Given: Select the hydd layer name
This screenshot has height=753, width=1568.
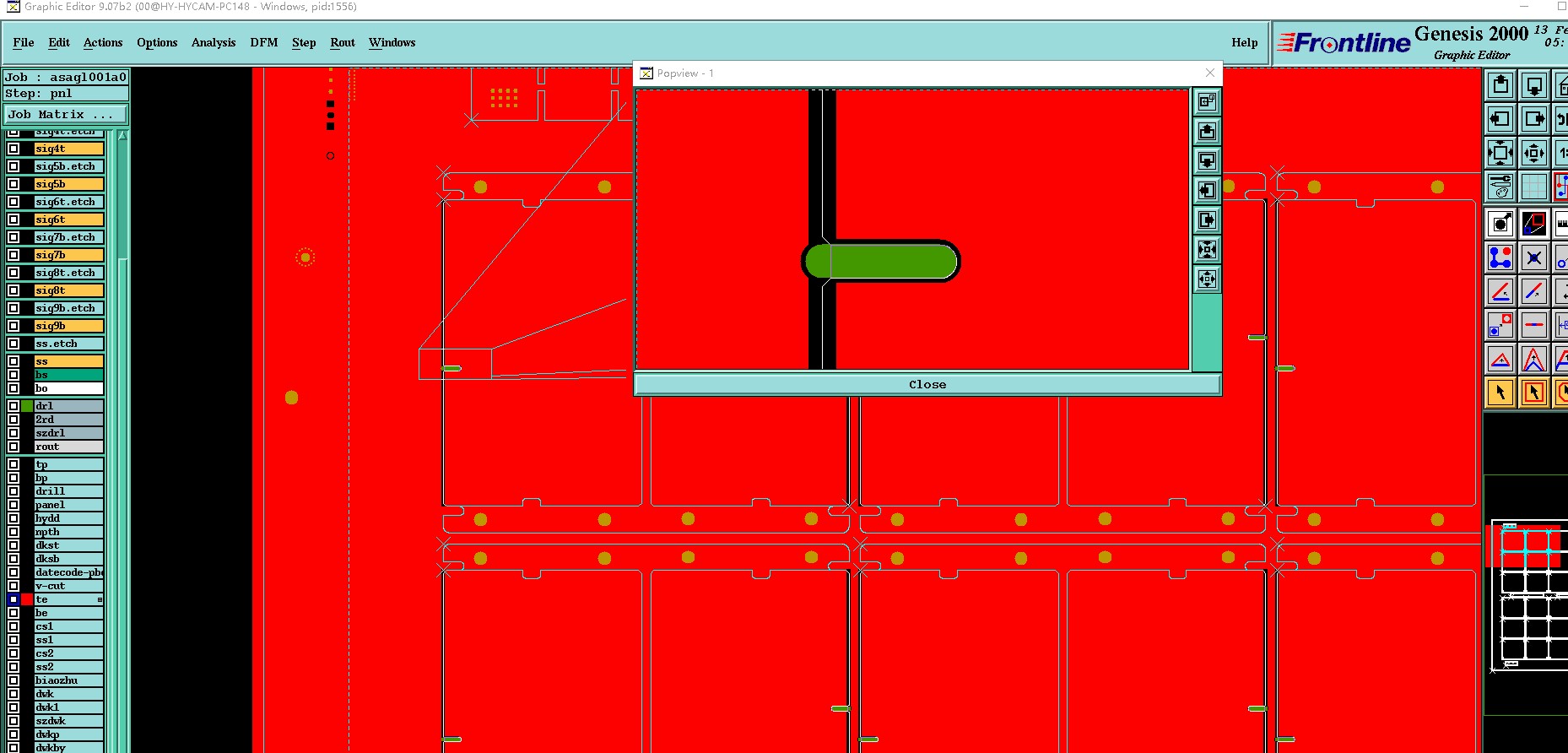Looking at the screenshot, I should (68, 518).
